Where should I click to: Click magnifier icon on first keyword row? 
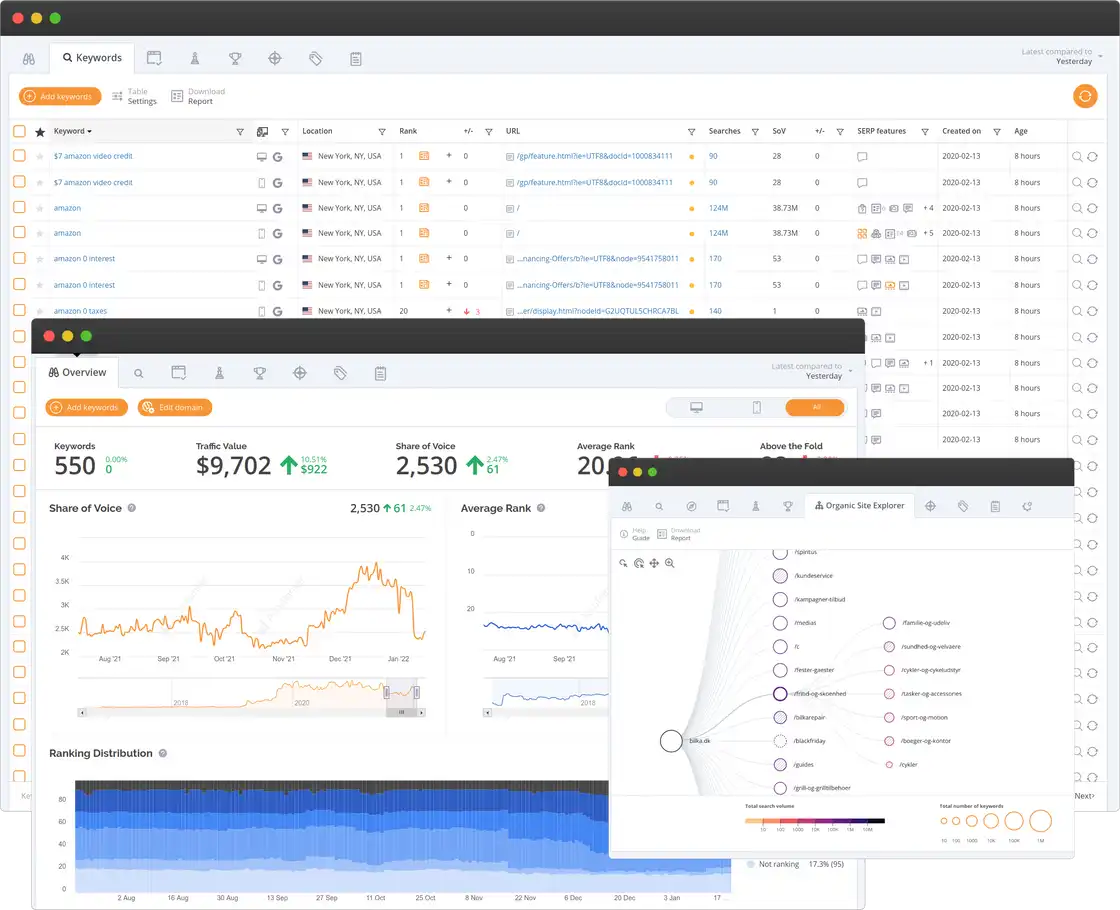coord(1076,156)
